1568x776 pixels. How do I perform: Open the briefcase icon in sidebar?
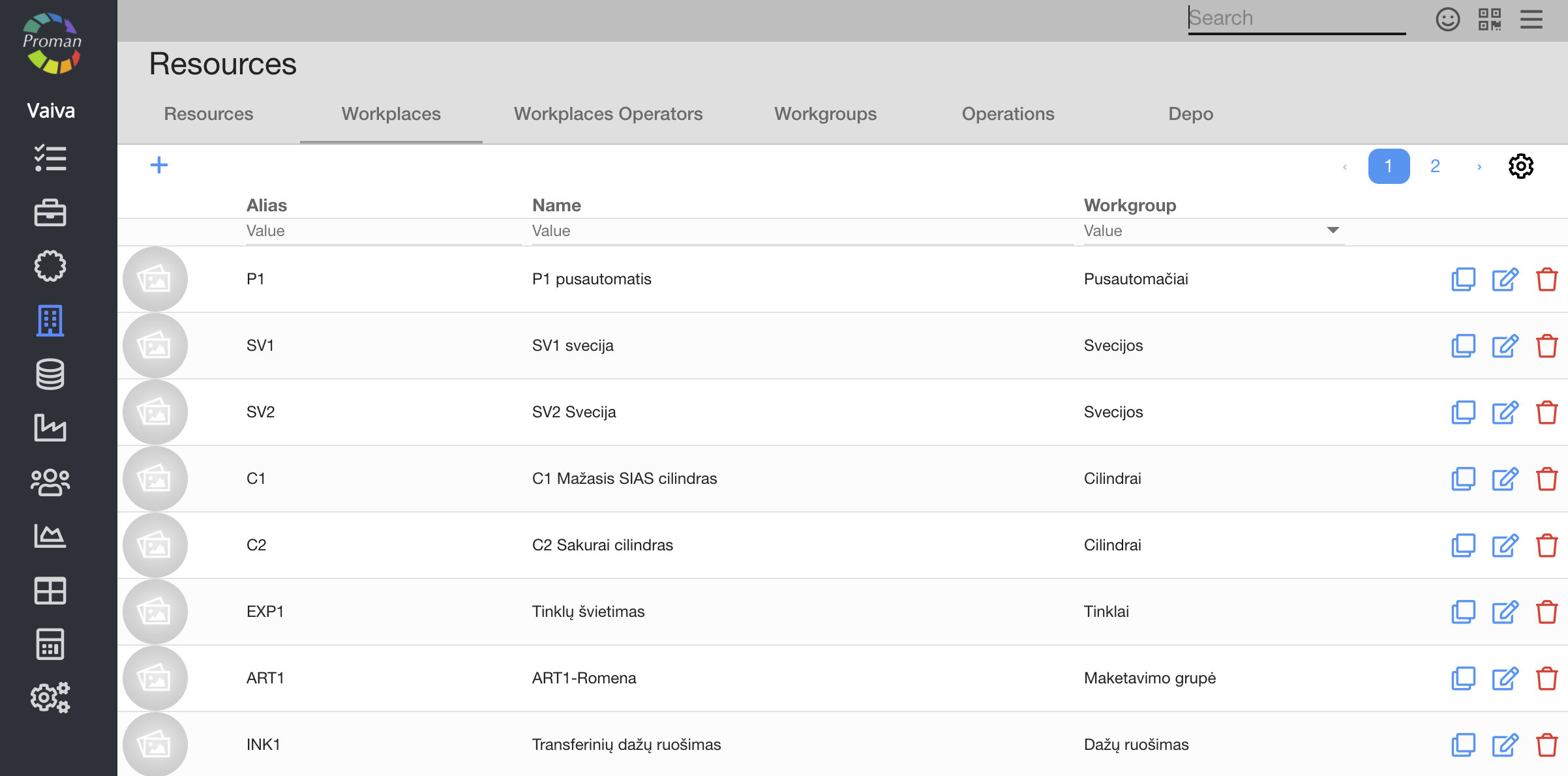[x=50, y=213]
